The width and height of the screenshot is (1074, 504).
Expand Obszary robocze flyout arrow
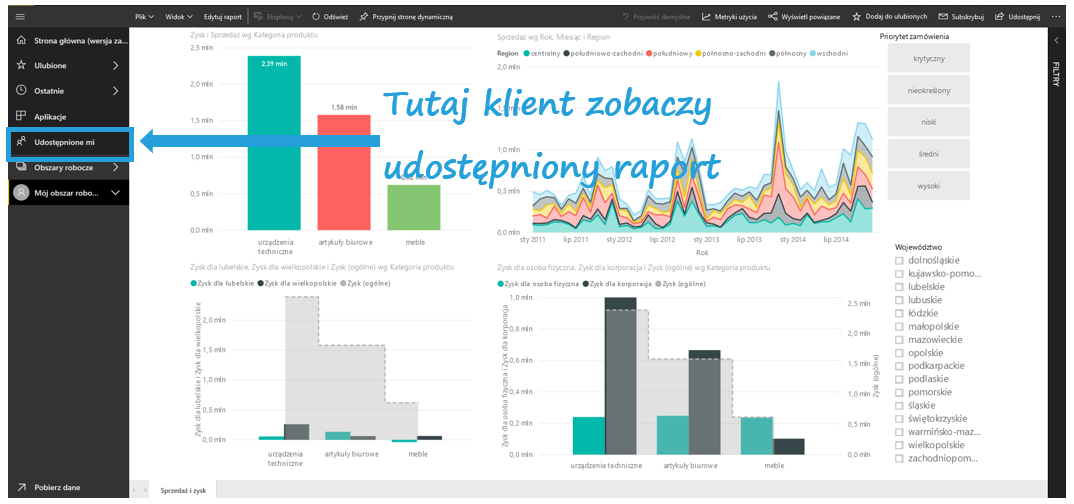pyautogui.click(x=115, y=168)
